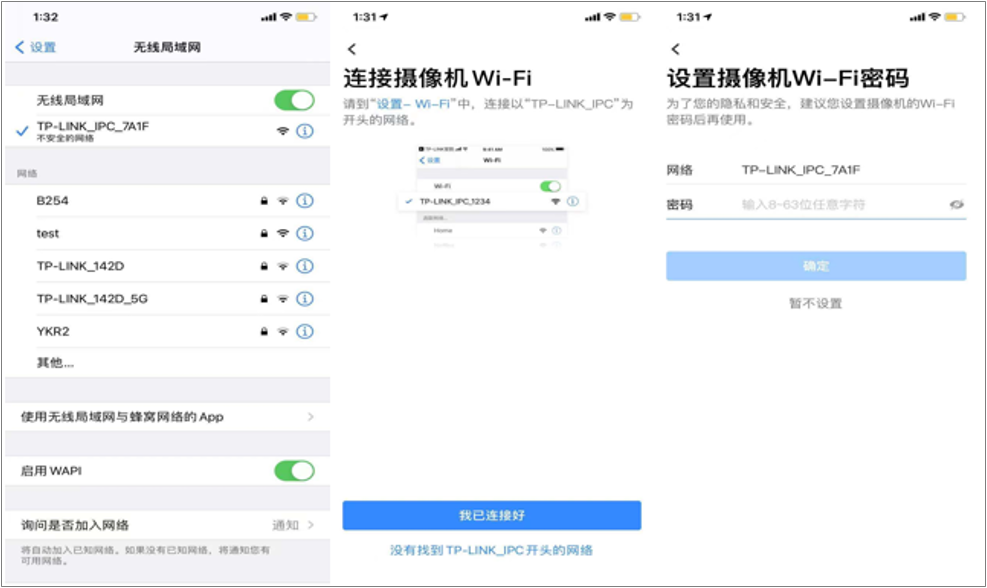This screenshot has height=588, width=987.
Task: Tap info icon for test network
Action: click(306, 233)
